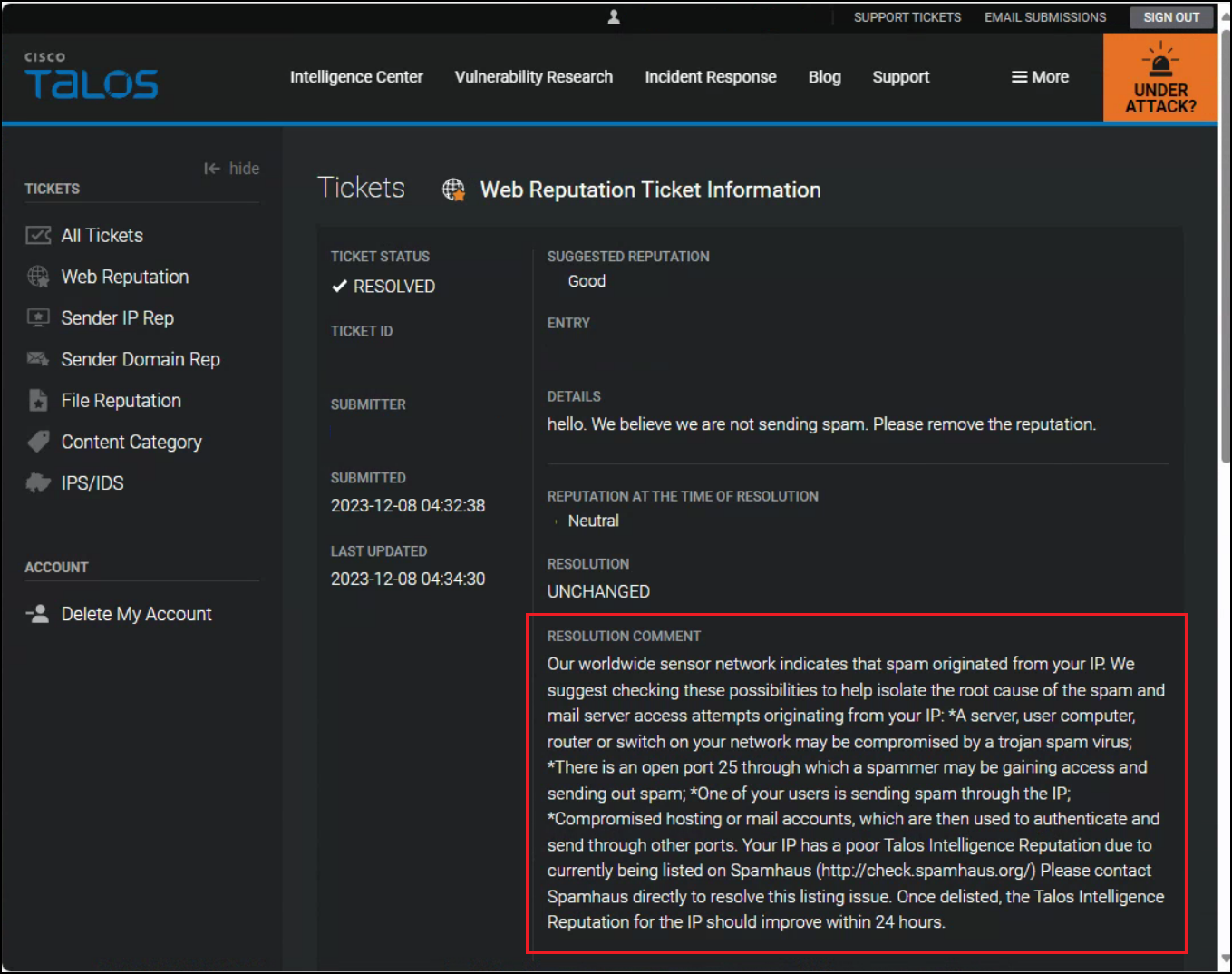Open Incident Response menu

point(711,77)
